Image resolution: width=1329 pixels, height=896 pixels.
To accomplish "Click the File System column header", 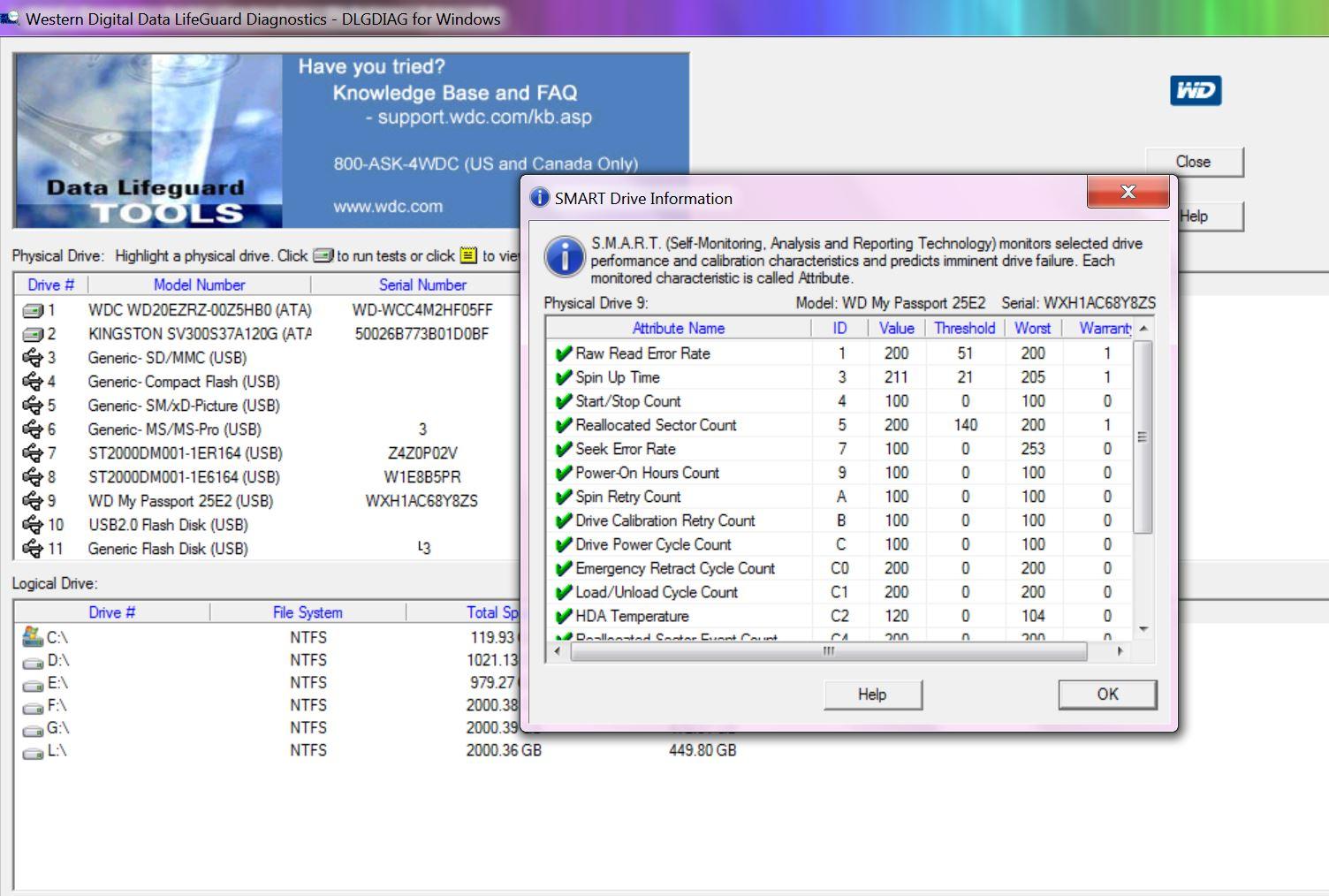I will pyautogui.click(x=308, y=612).
